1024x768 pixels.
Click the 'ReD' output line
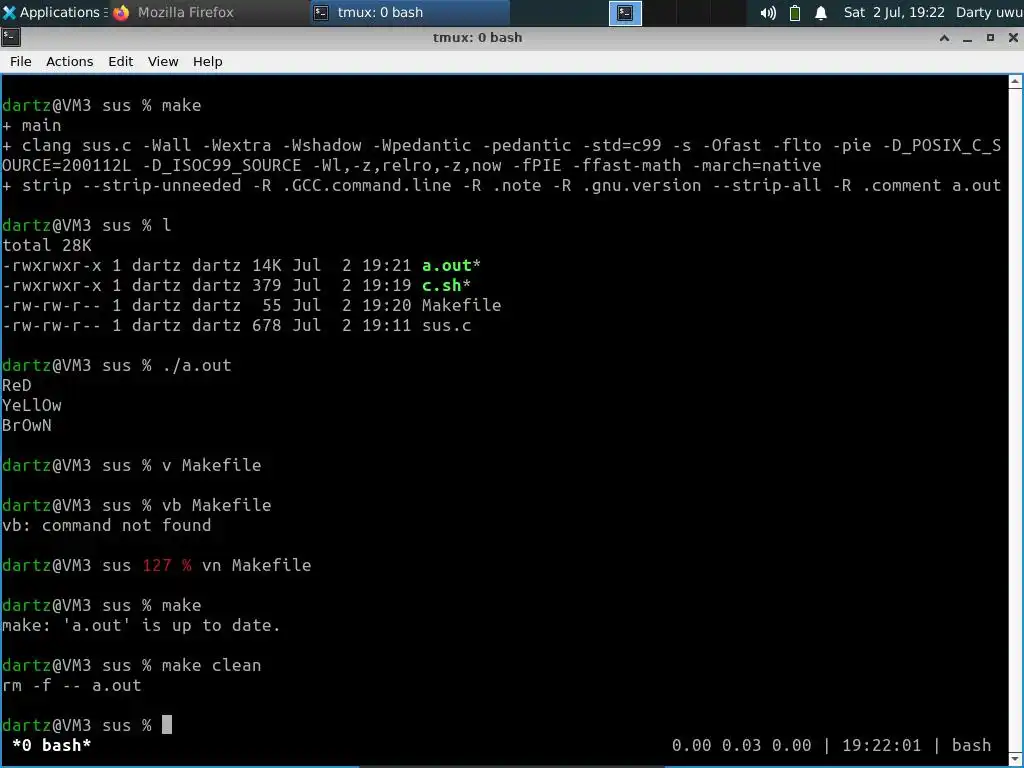coord(17,385)
